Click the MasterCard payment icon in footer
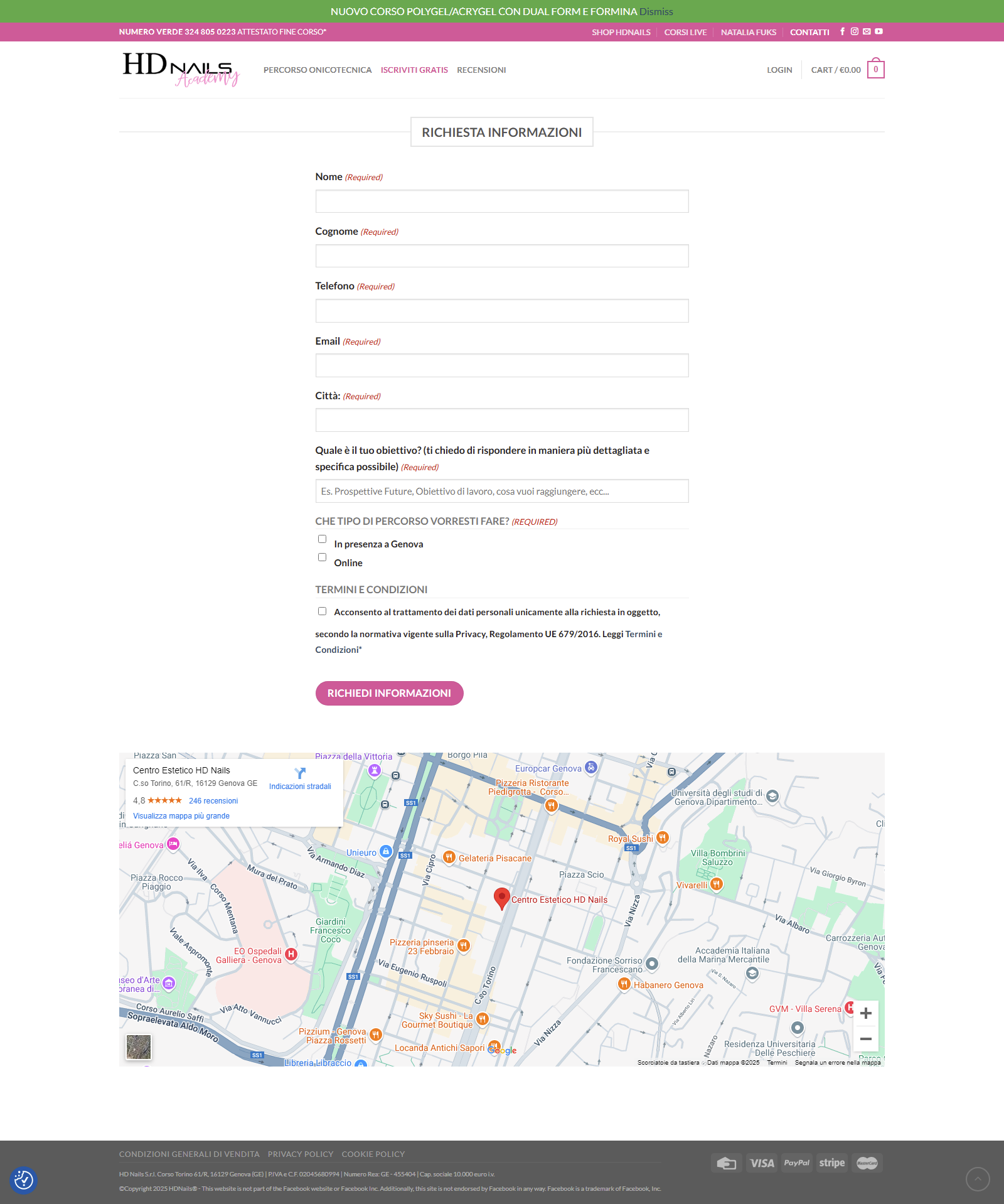This screenshot has height=1204, width=1004. [x=867, y=1163]
